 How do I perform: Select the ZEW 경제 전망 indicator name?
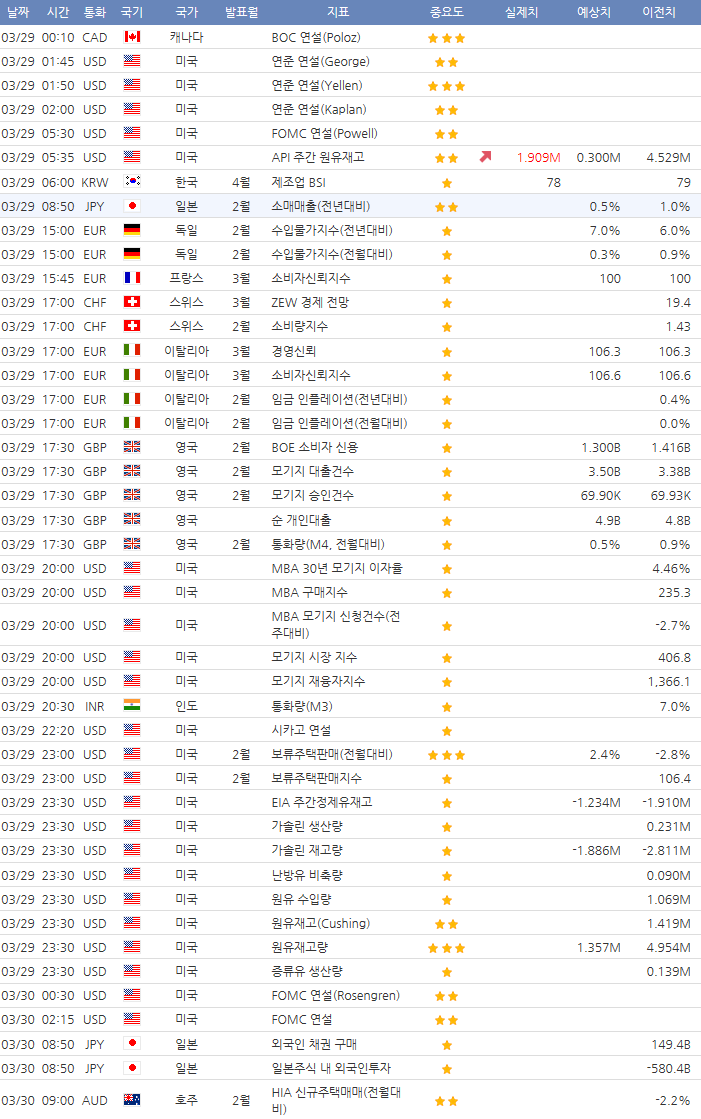pyautogui.click(x=311, y=302)
